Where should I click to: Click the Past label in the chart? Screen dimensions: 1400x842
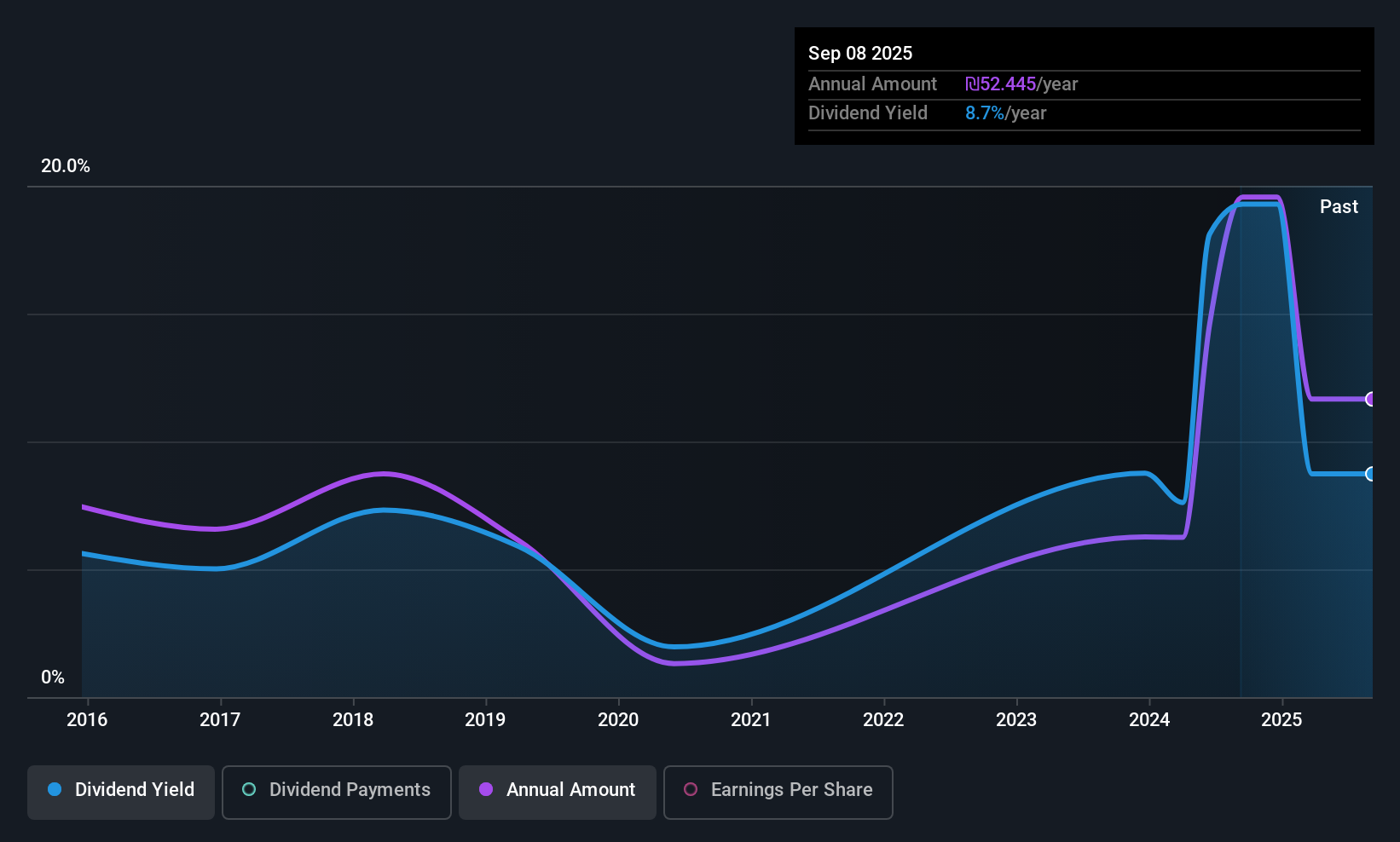click(x=1339, y=207)
